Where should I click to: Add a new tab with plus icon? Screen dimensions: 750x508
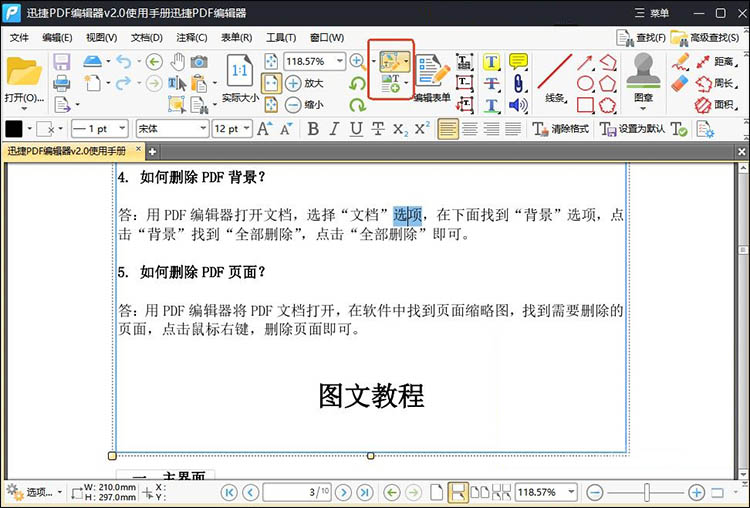[x=152, y=152]
